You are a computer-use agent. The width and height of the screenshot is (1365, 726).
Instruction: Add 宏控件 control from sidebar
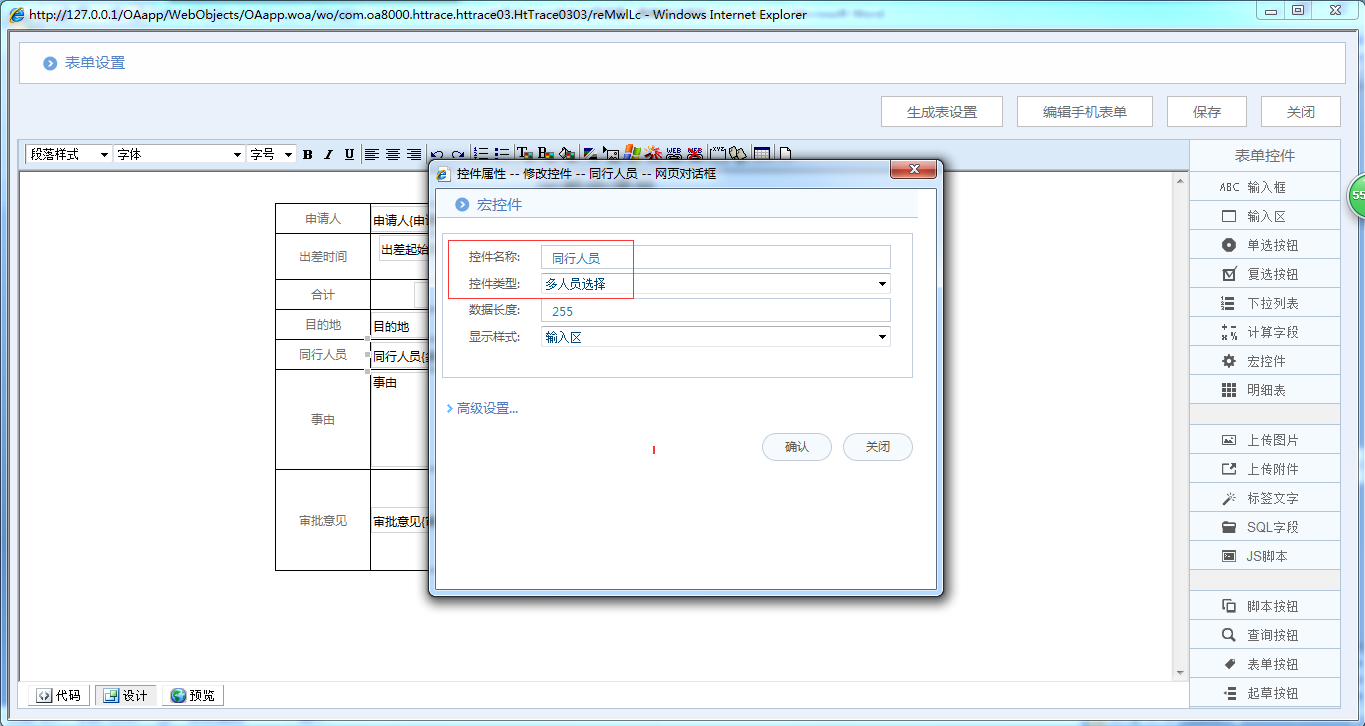point(1264,361)
